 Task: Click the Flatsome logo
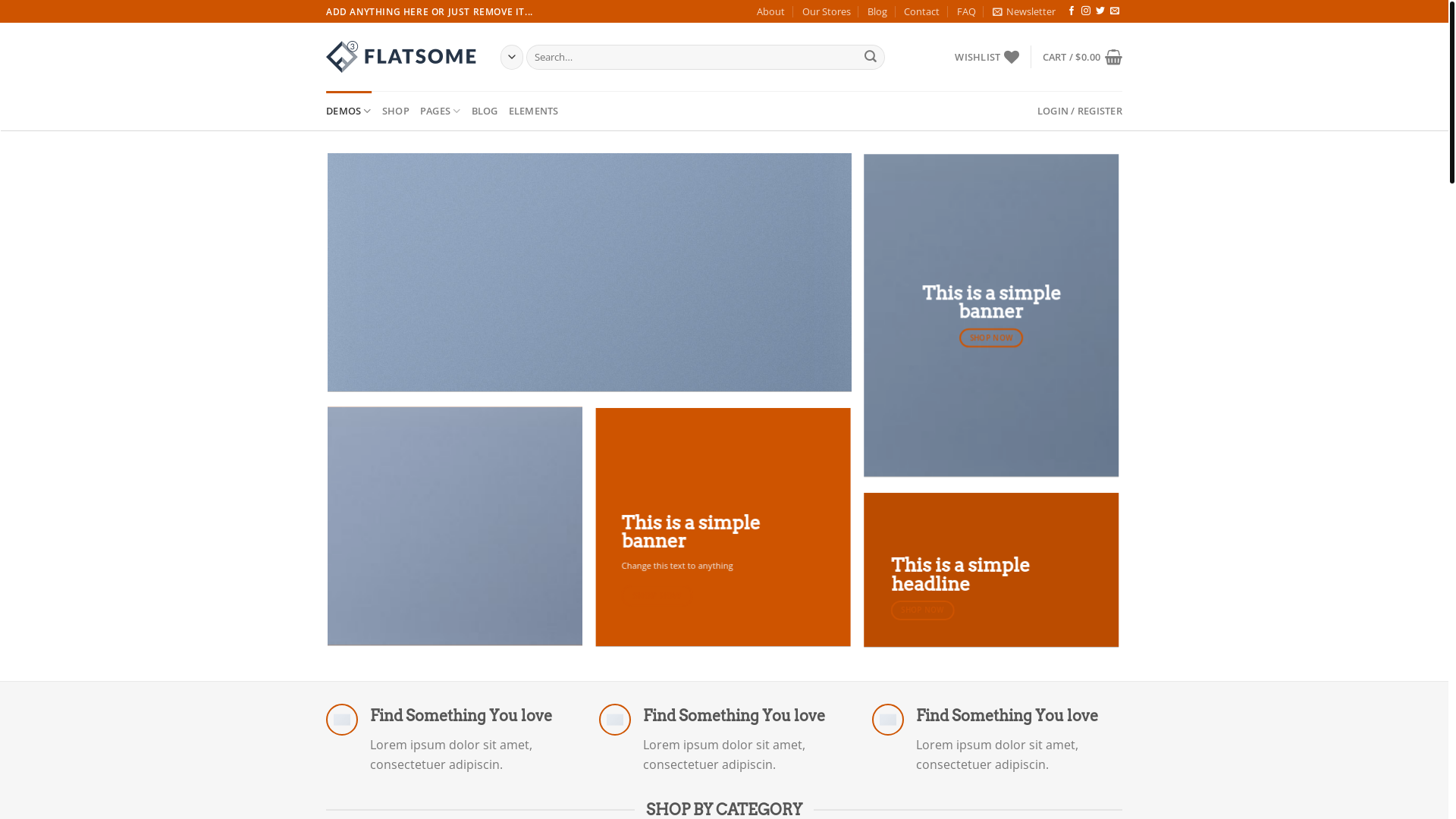[x=401, y=57]
